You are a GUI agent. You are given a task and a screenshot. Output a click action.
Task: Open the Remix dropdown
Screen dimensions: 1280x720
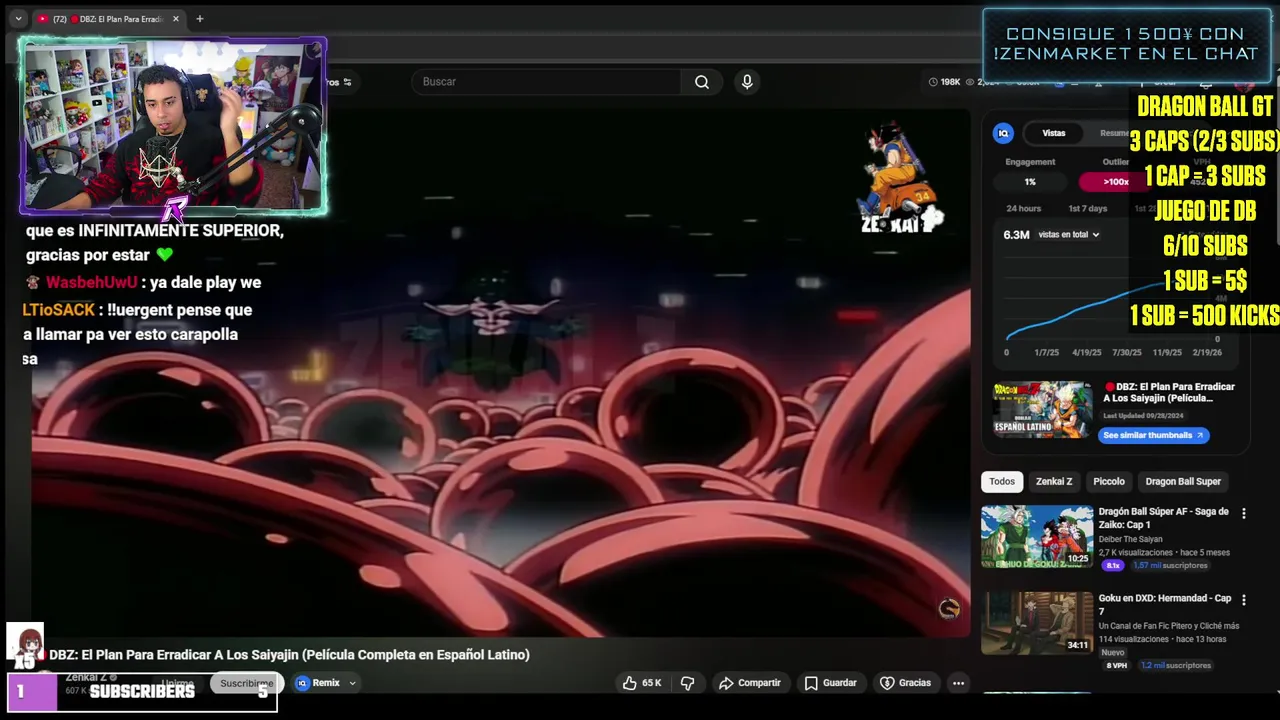pos(326,683)
